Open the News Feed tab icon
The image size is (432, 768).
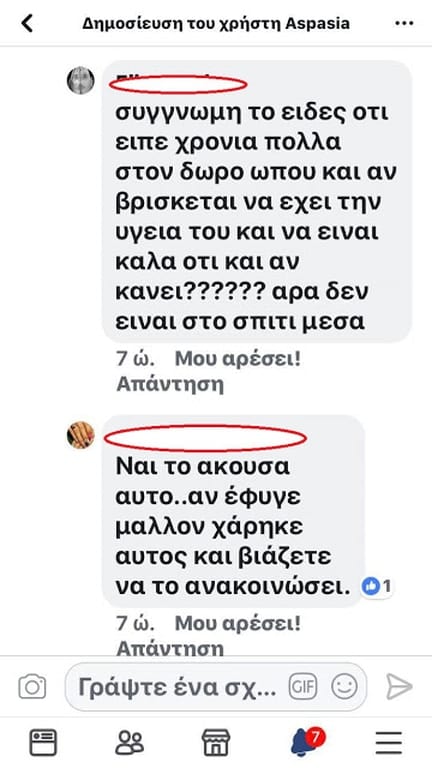44,742
